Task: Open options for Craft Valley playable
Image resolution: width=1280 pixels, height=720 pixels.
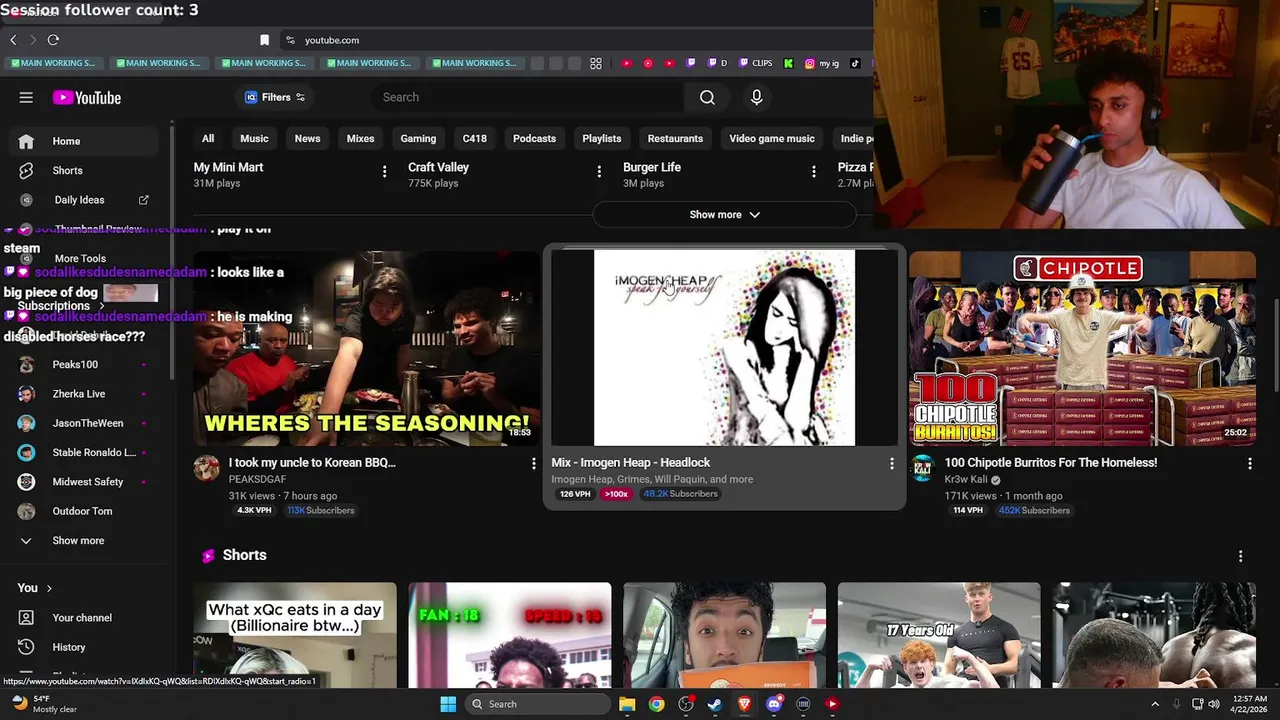Action: (x=599, y=172)
